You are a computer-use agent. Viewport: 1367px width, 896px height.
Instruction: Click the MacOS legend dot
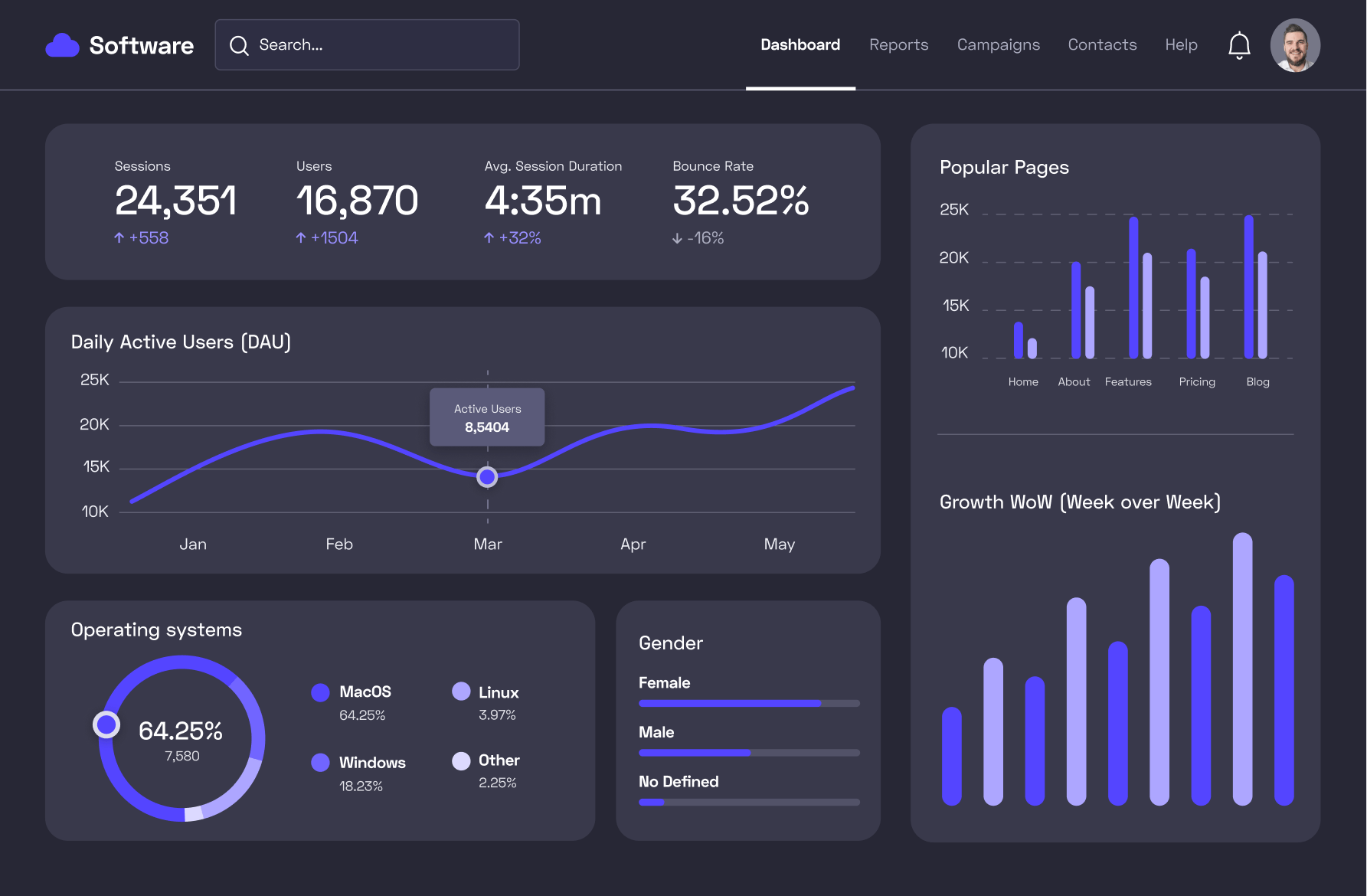point(320,692)
